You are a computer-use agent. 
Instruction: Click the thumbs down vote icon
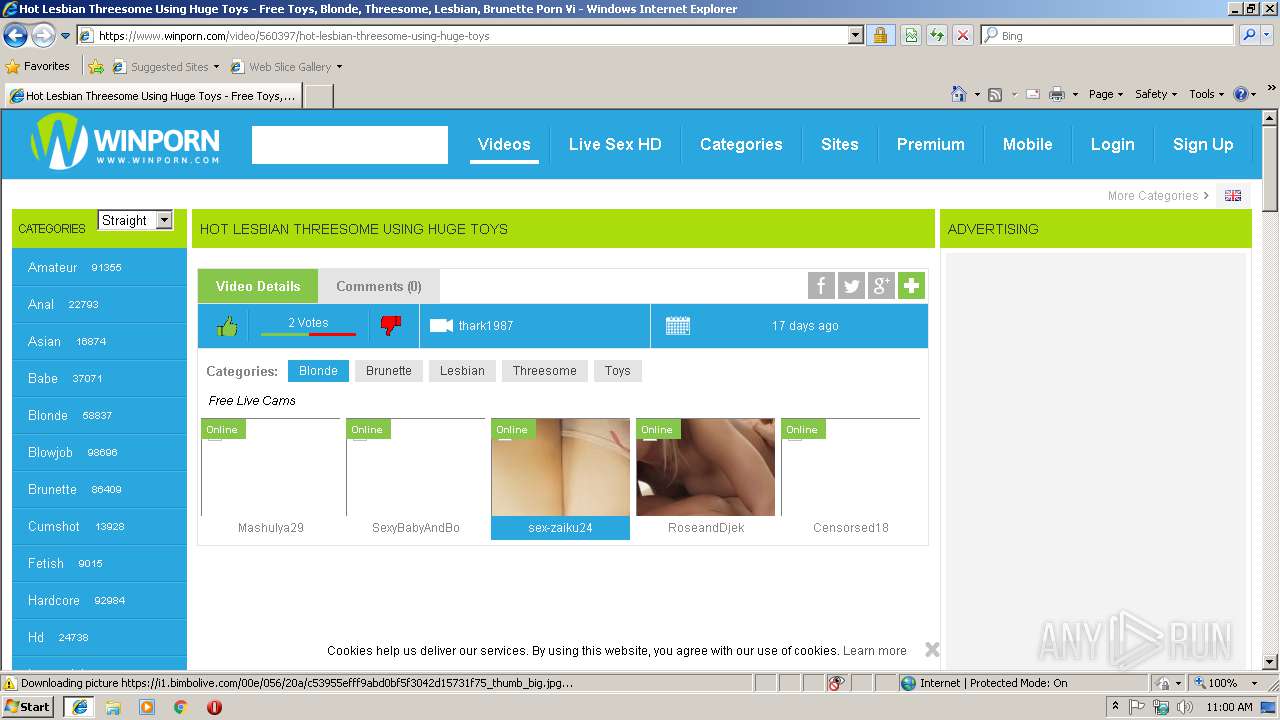(391, 326)
